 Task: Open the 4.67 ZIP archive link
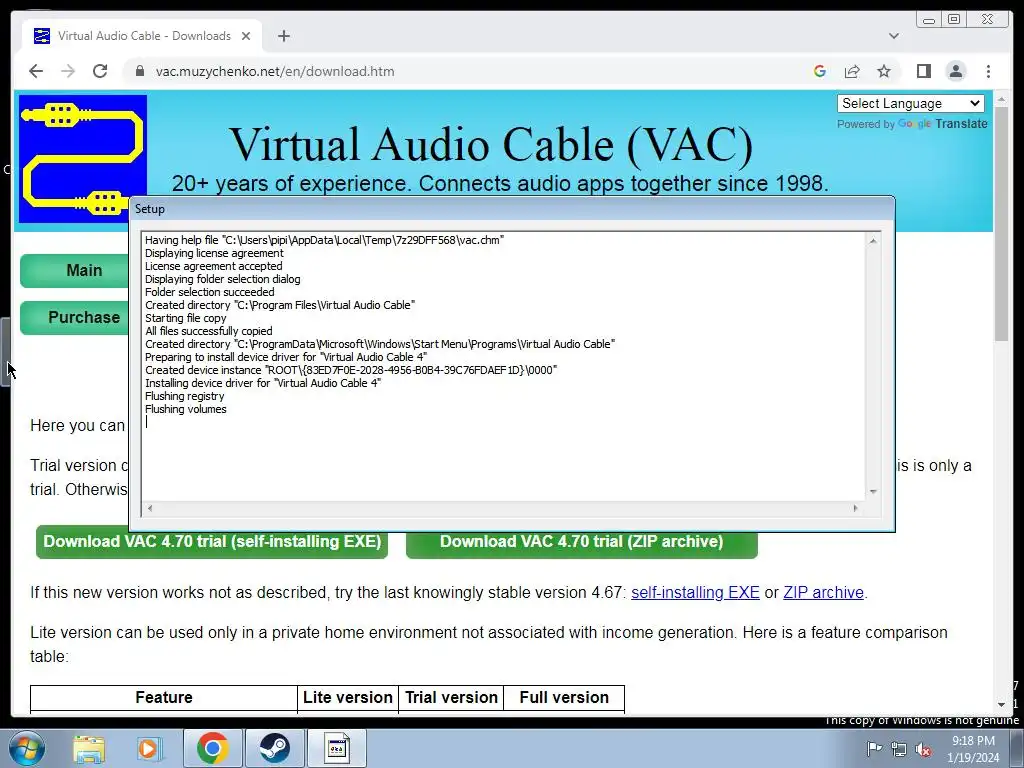point(823,592)
